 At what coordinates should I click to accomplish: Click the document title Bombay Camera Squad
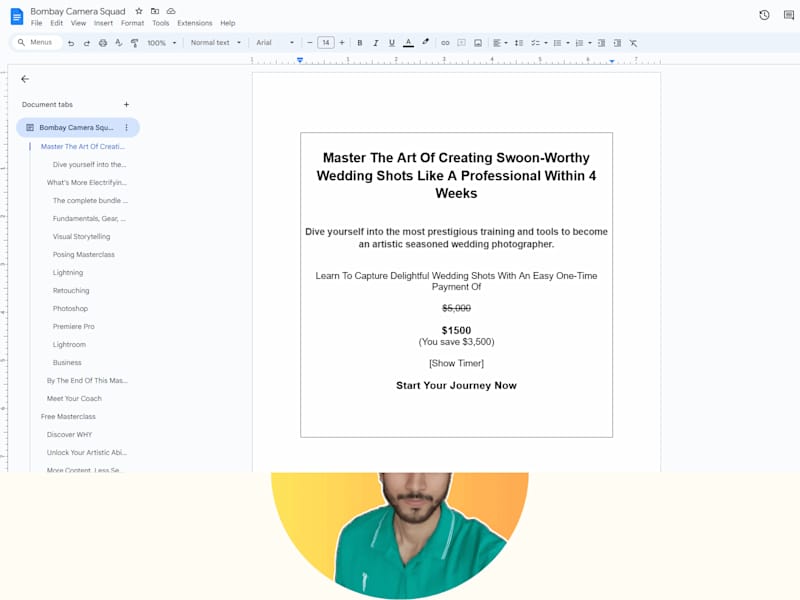click(78, 11)
